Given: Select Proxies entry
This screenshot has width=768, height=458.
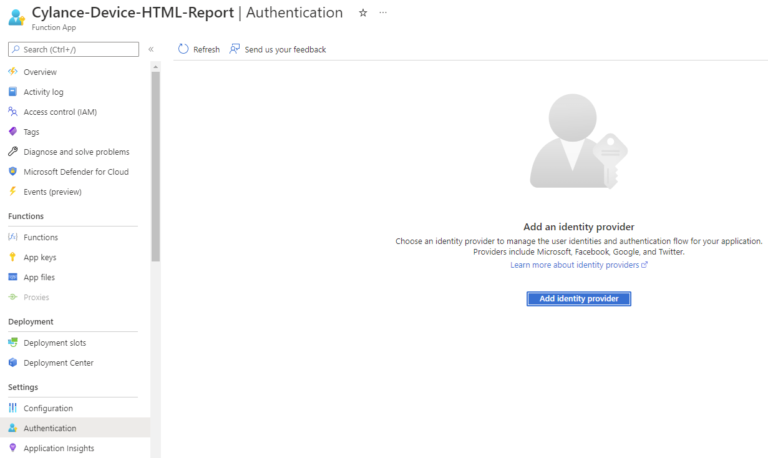Looking at the screenshot, I should 36,297.
